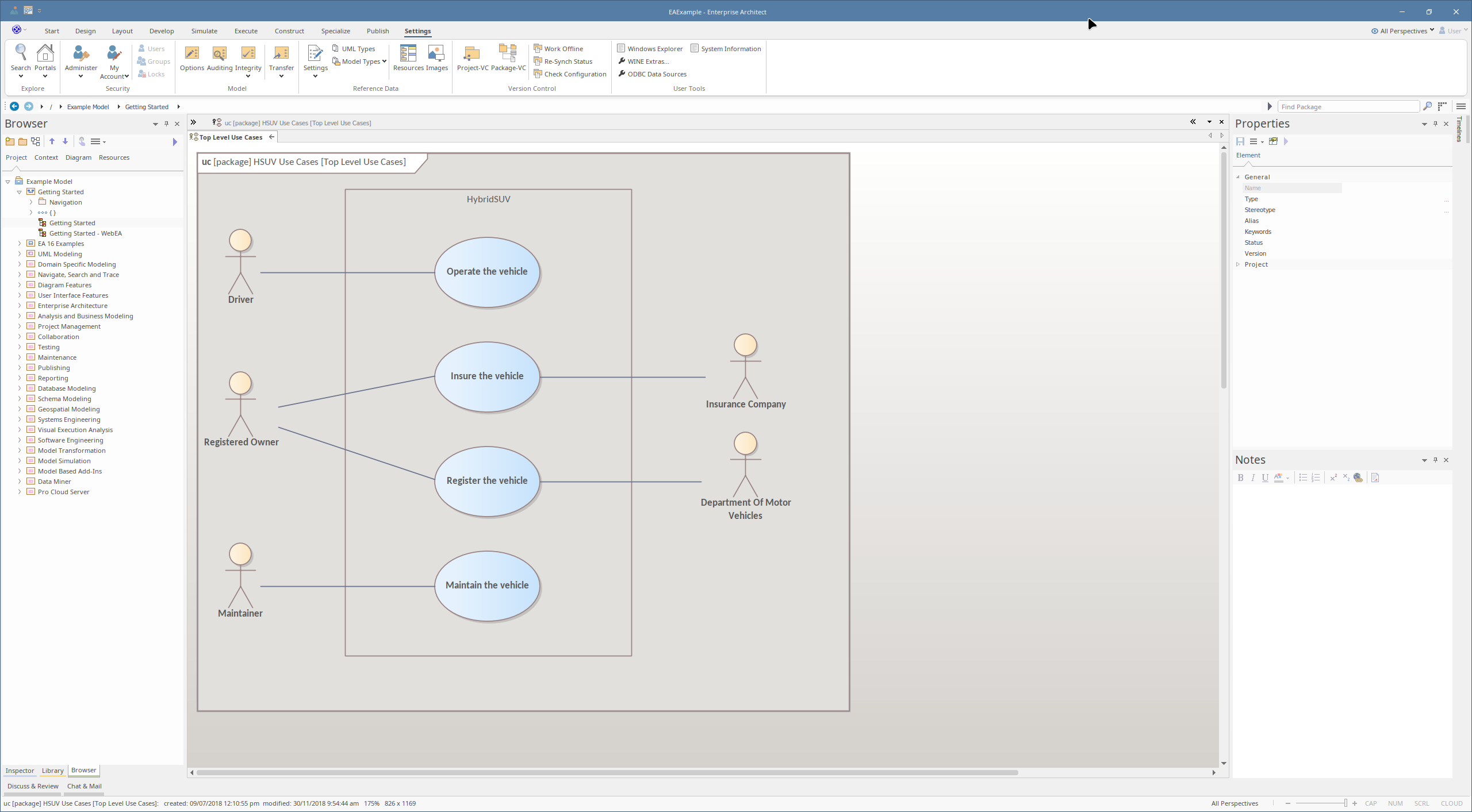Select the Inspector tab at bottom
Viewport: 1472px width, 812px height.
20,771
